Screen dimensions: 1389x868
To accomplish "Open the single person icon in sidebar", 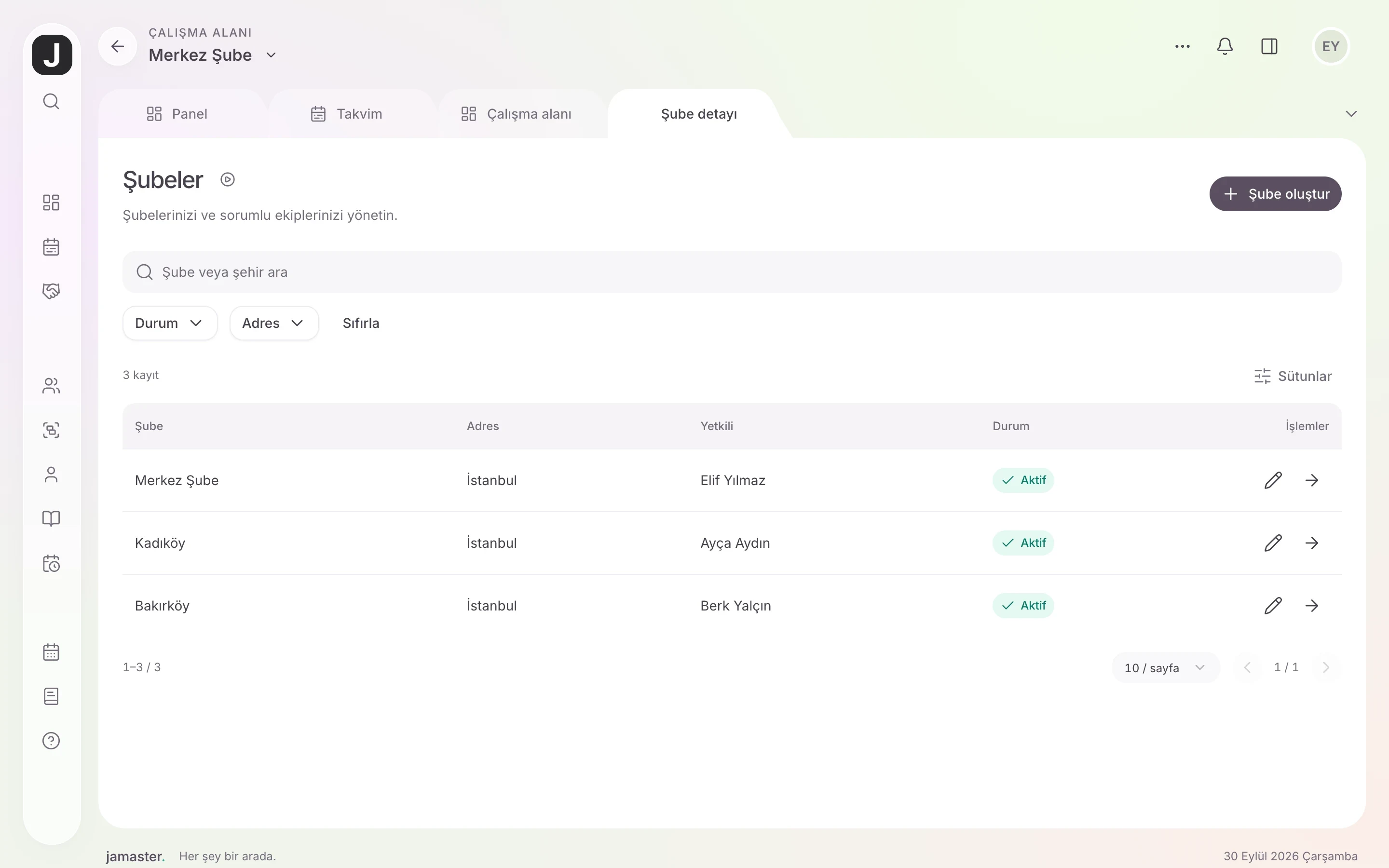I will (51, 475).
